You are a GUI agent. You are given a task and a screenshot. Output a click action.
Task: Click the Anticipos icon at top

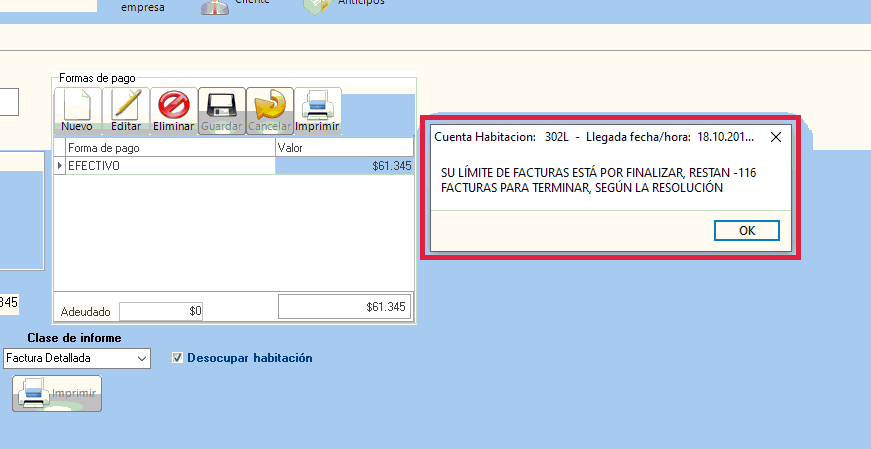(316, 5)
